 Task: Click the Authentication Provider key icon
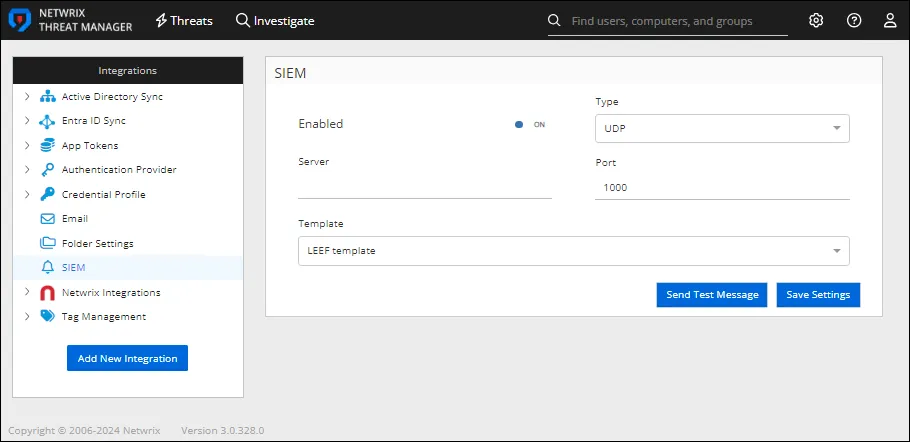(48, 170)
